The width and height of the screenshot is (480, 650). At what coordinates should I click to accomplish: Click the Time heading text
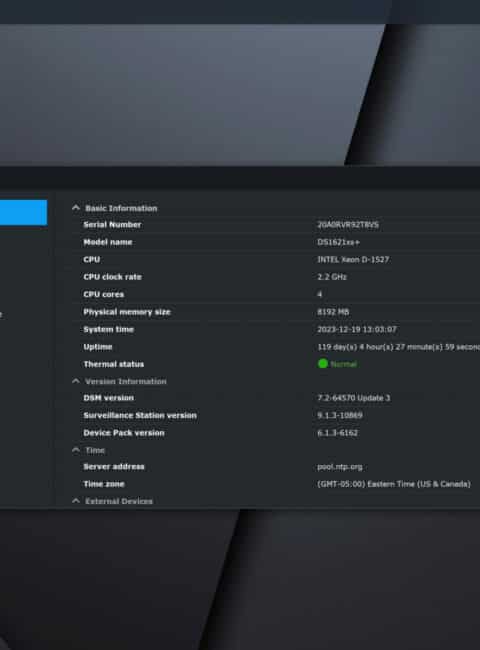[x=95, y=450]
